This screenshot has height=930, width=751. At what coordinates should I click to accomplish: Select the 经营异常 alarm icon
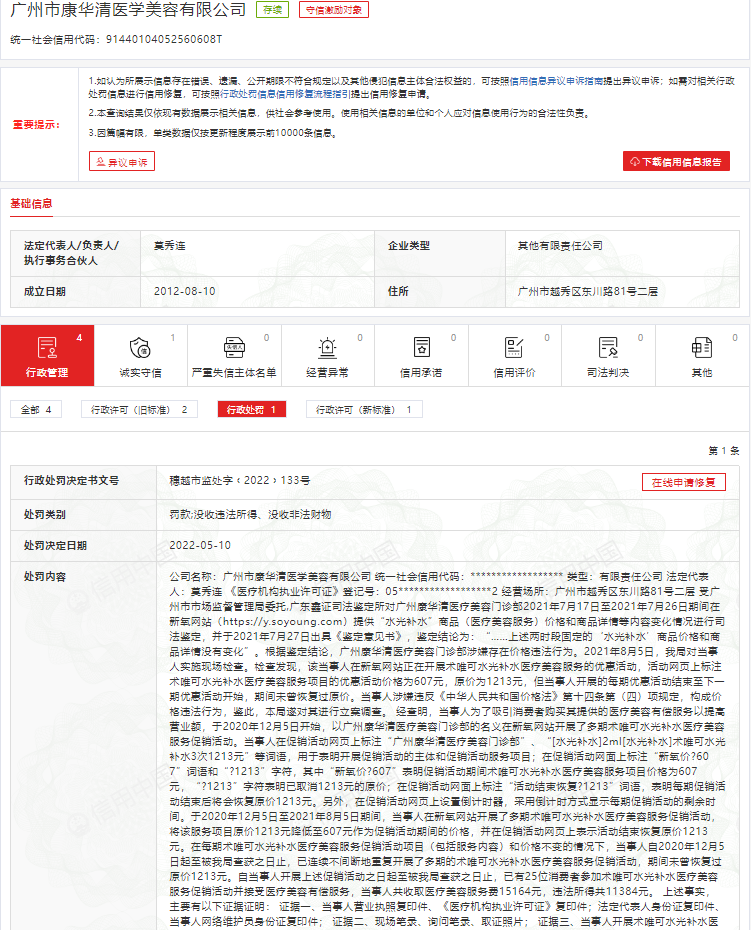click(327, 356)
